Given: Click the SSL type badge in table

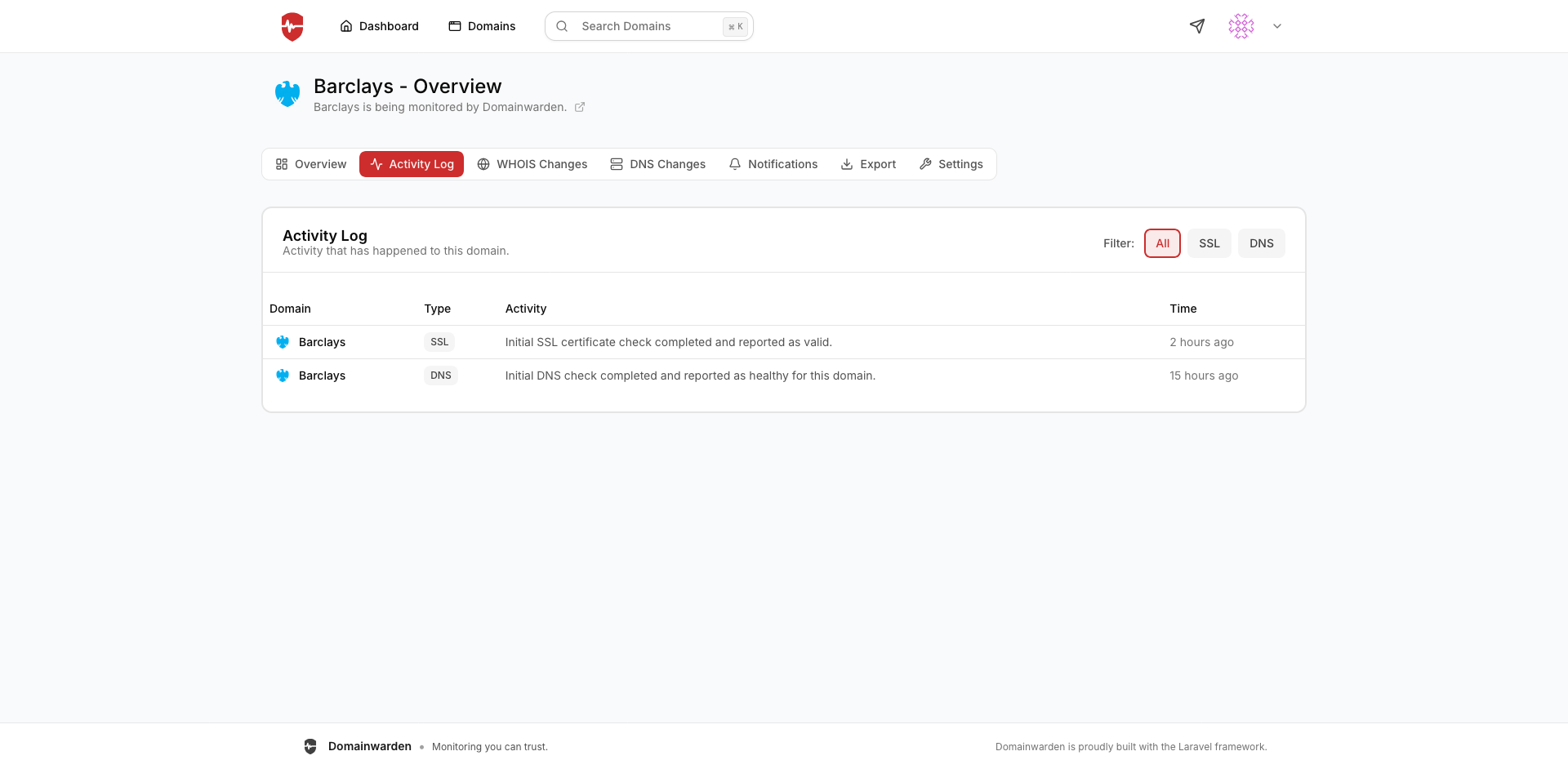Looking at the screenshot, I should point(439,342).
